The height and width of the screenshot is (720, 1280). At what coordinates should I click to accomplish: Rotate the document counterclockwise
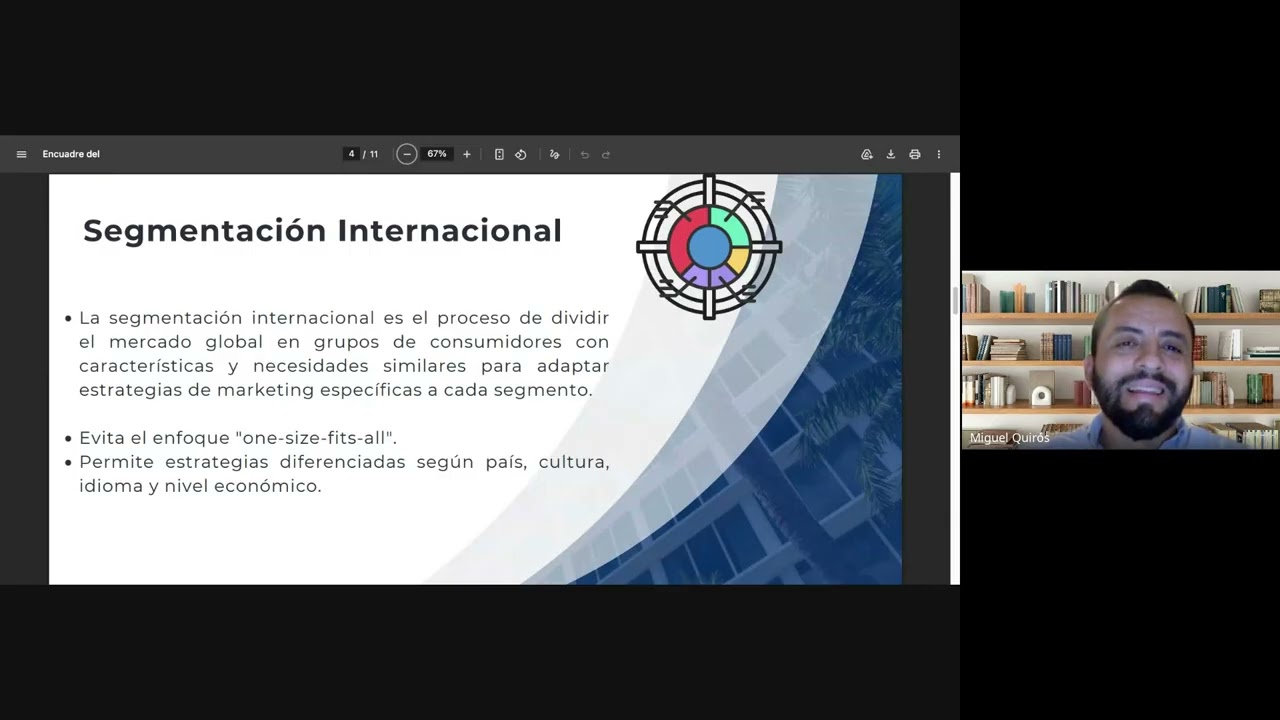[521, 154]
